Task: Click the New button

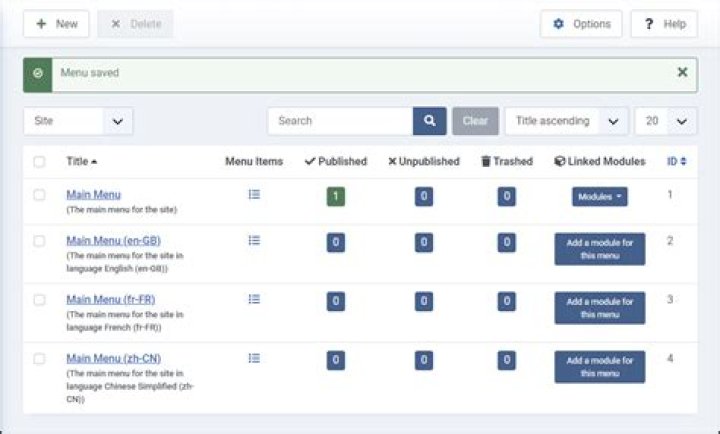Action: (56, 24)
